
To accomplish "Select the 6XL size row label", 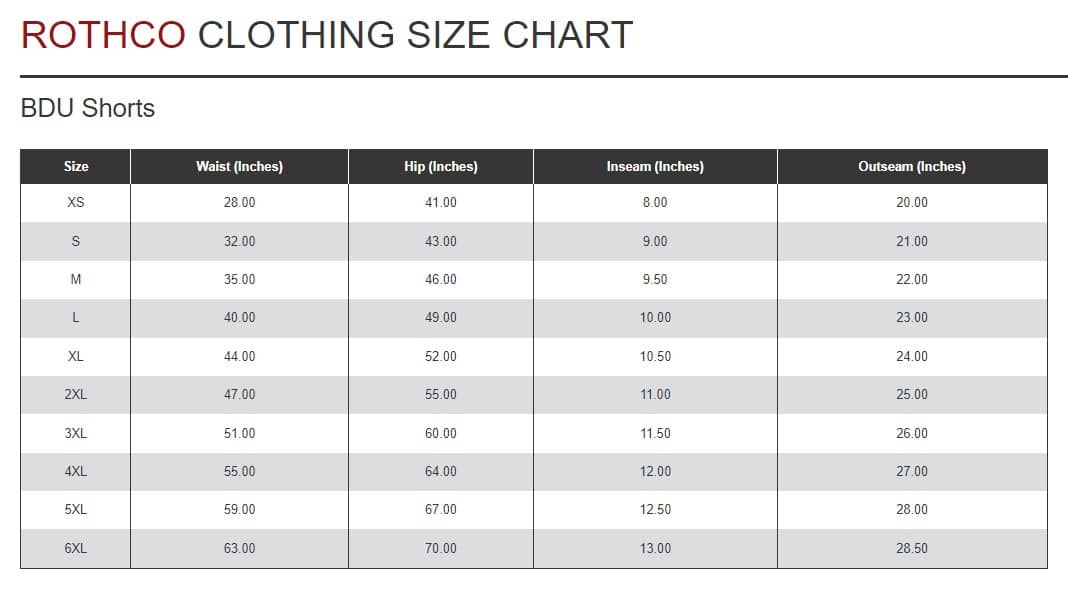I will 76,548.
